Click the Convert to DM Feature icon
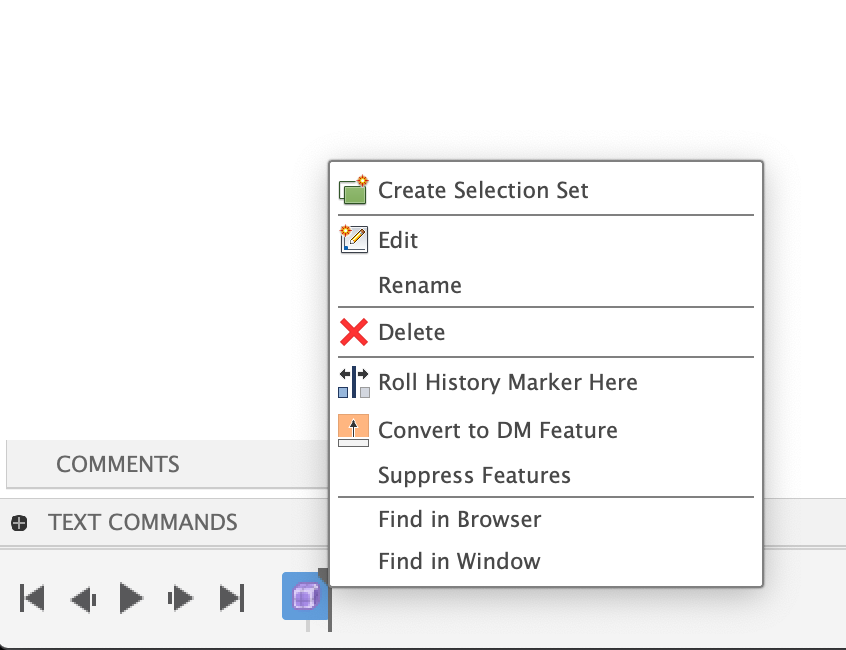The height and width of the screenshot is (650, 846). pyautogui.click(x=354, y=430)
